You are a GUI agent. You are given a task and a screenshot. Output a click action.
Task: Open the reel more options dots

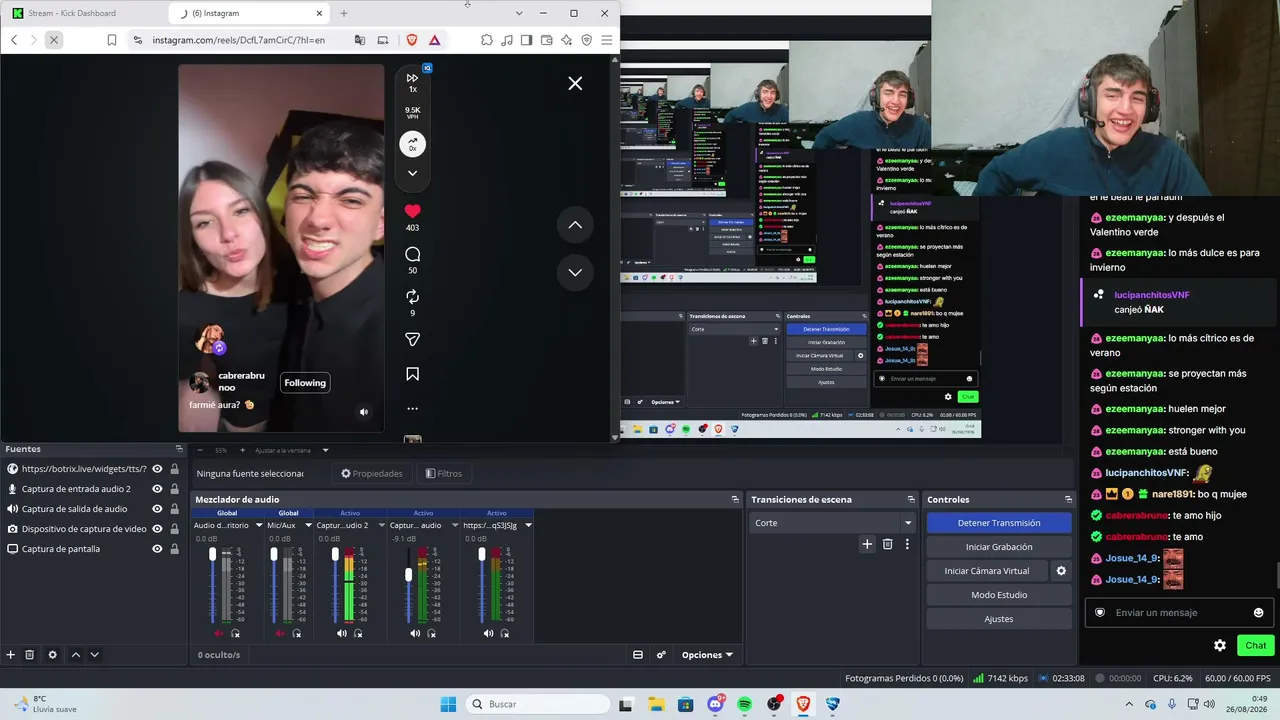pos(412,409)
